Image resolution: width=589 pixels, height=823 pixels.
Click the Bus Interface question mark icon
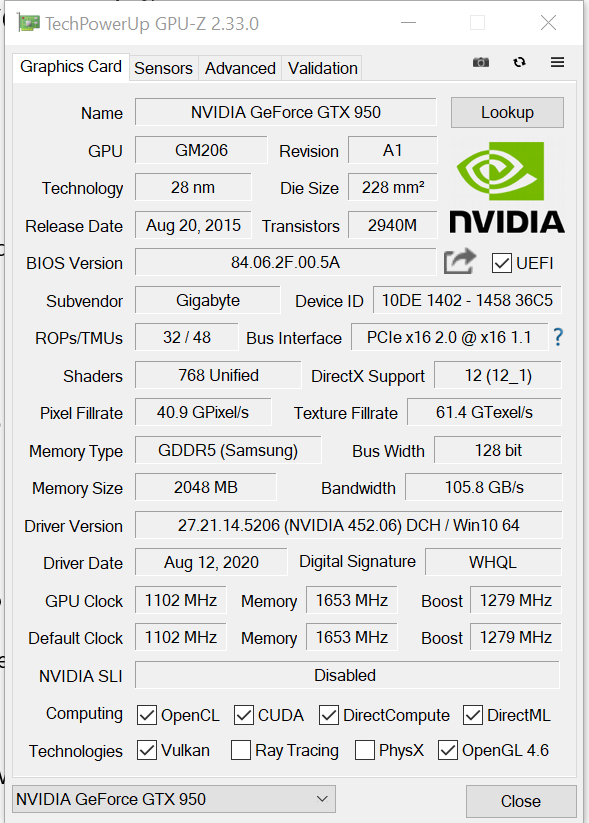(558, 337)
